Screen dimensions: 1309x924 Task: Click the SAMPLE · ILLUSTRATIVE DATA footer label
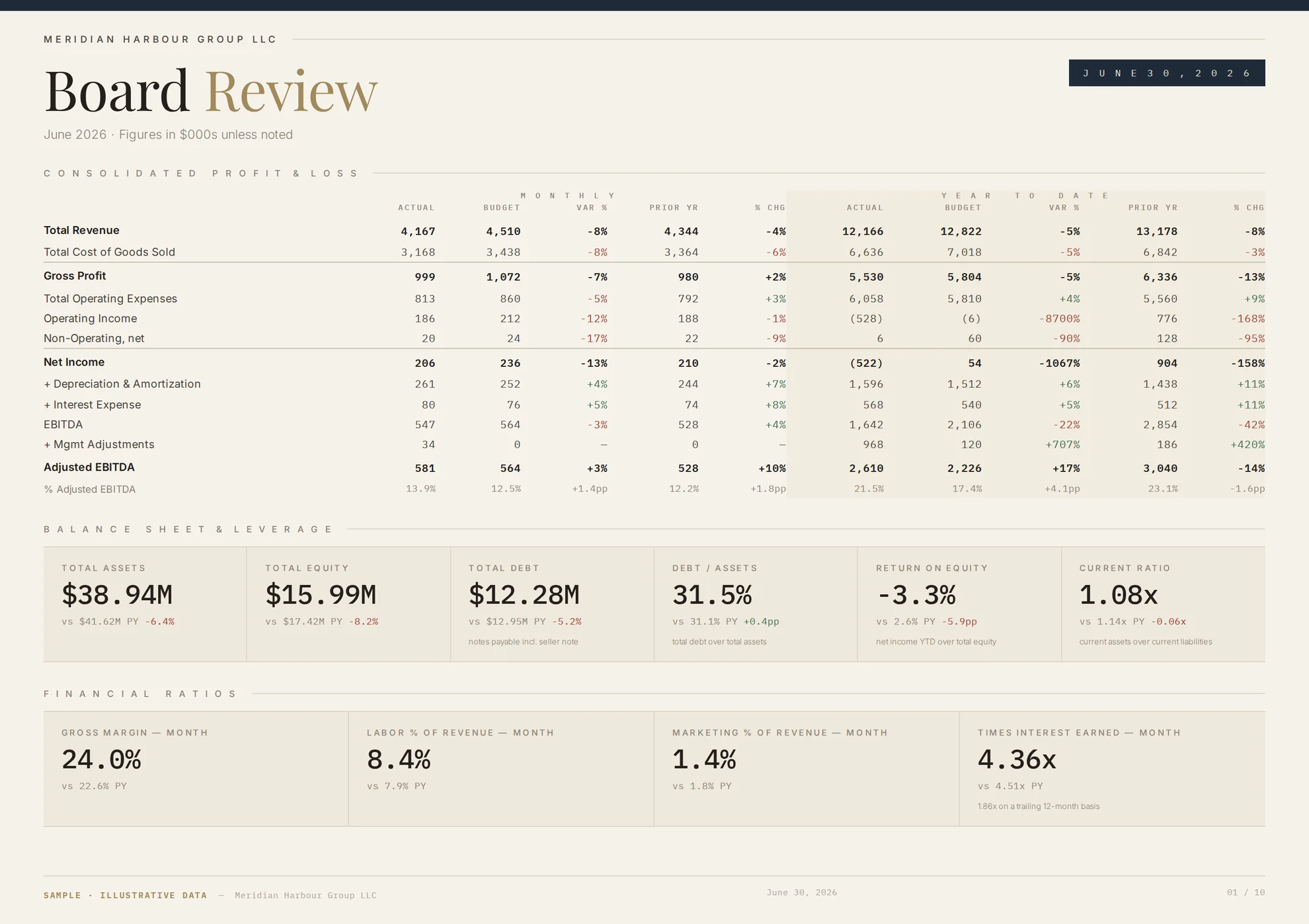coord(126,896)
